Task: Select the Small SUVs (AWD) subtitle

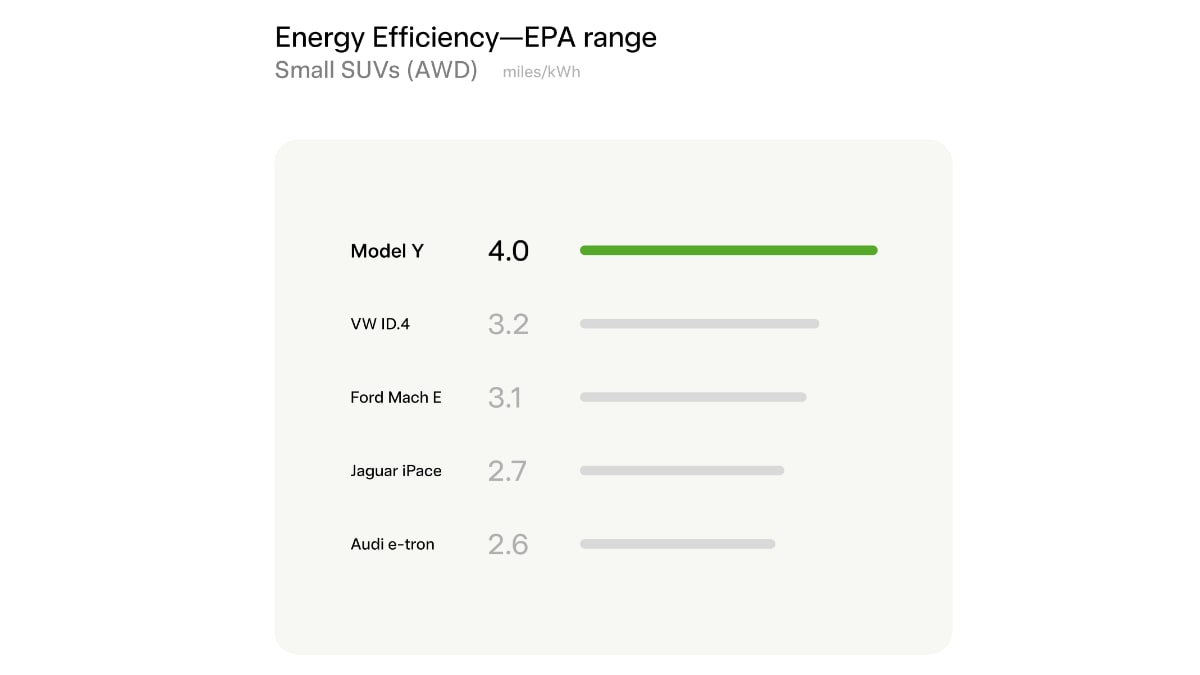Action: pos(376,71)
